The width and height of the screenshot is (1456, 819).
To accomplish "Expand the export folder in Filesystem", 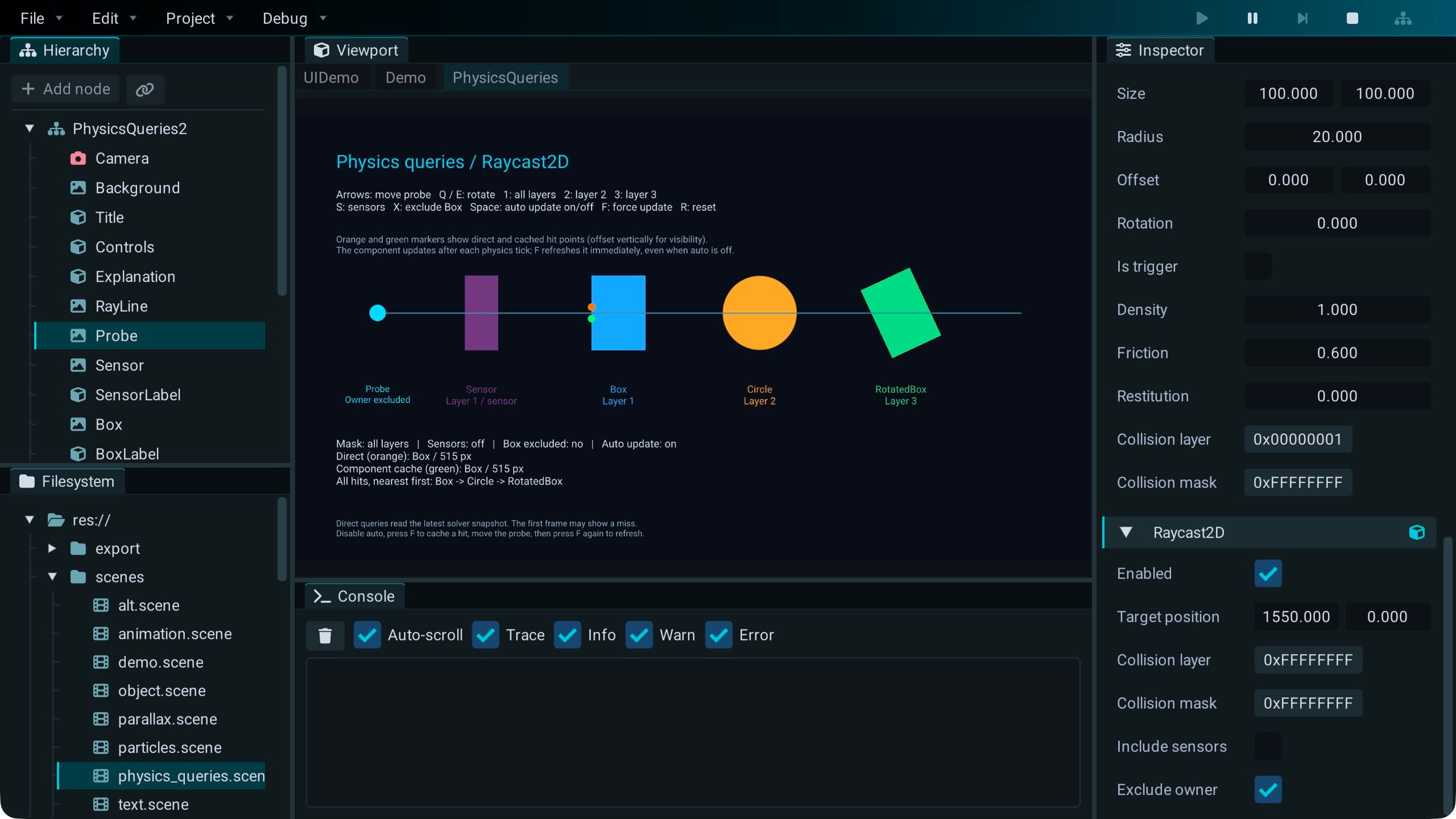I will 52,548.
